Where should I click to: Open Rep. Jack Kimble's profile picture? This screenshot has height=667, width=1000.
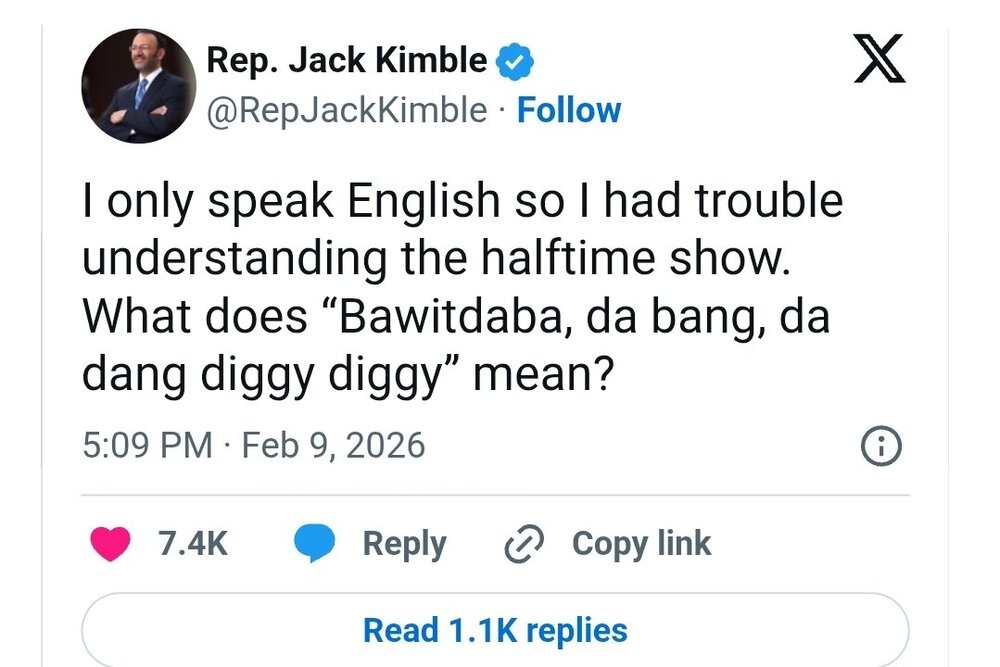coord(138,85)
